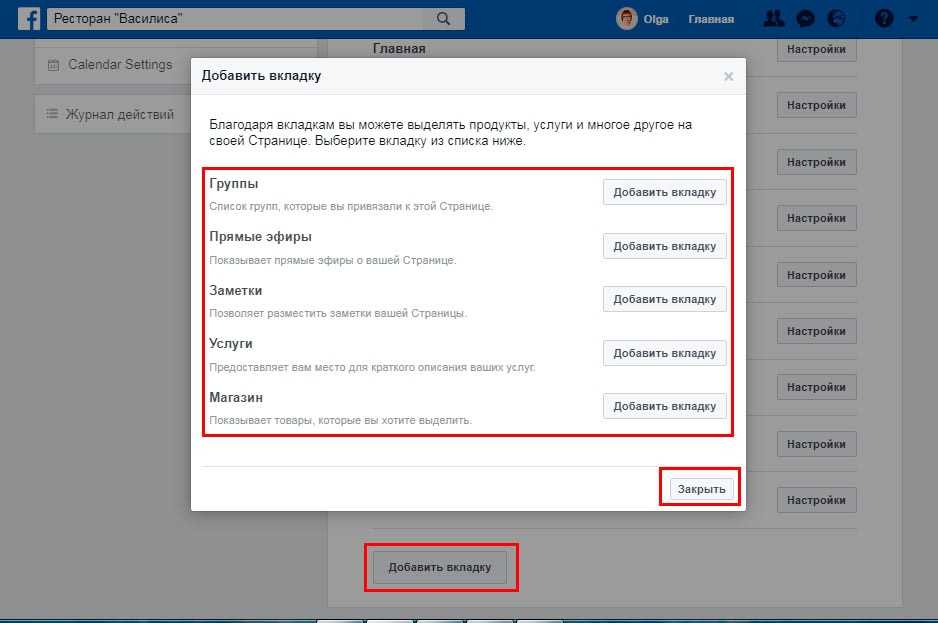Open the Messenger icon
Screen dimensions: 938x623
[x=805, y=19]
